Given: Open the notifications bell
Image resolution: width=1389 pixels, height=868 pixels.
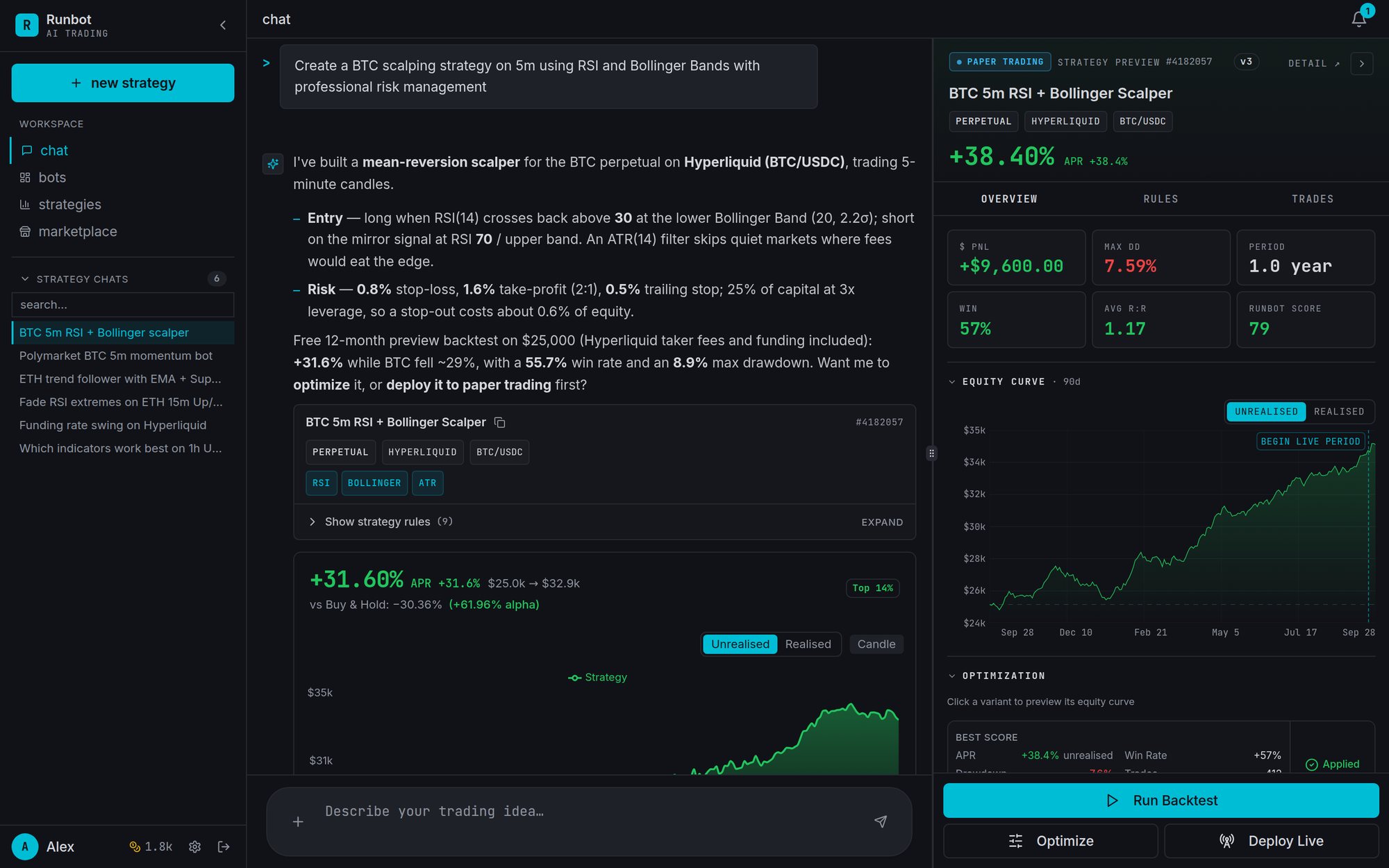Looking at the screenshot, I should tap(1359, 19).
